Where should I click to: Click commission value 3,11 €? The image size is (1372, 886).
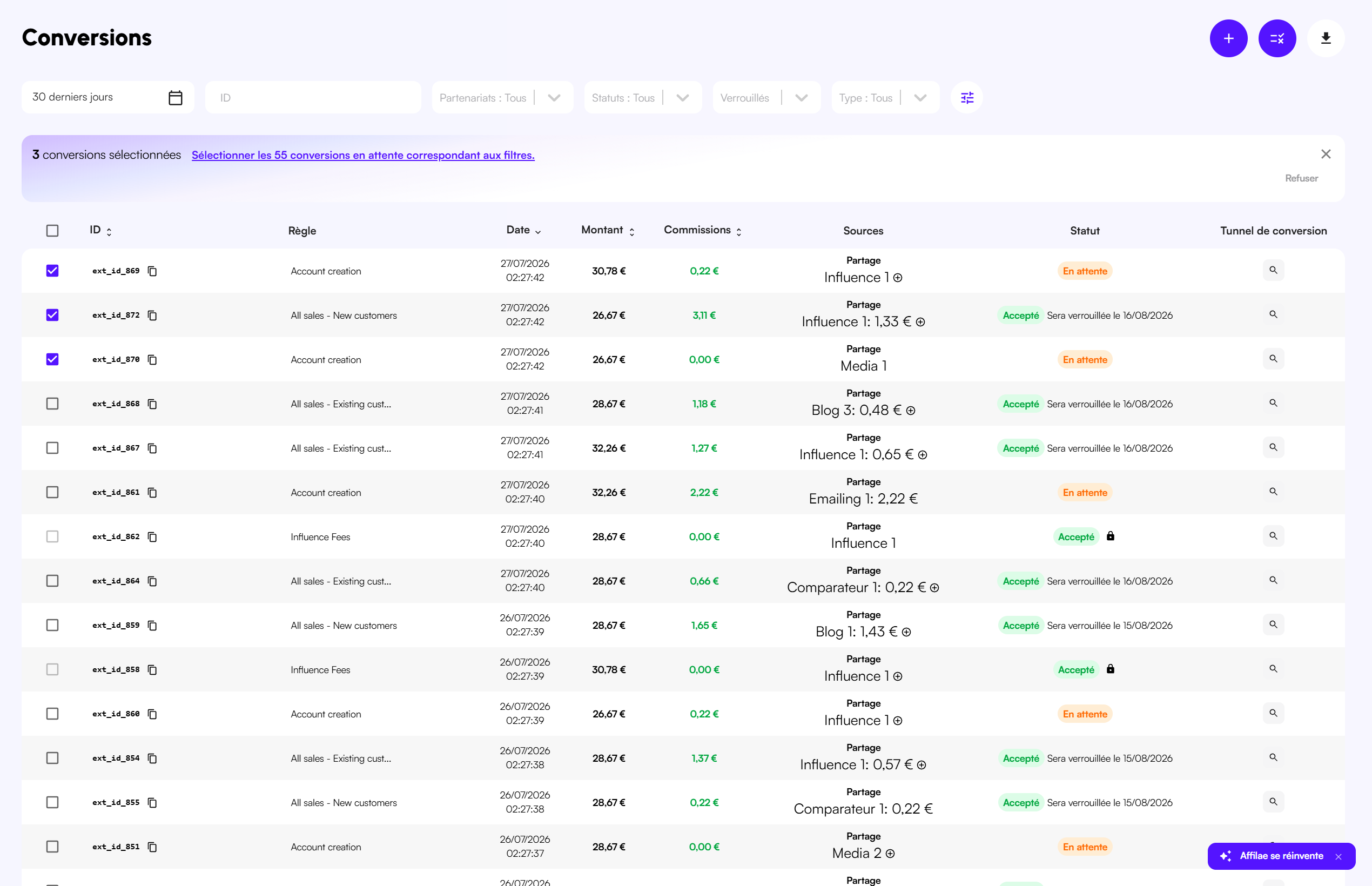coord(704,316)
